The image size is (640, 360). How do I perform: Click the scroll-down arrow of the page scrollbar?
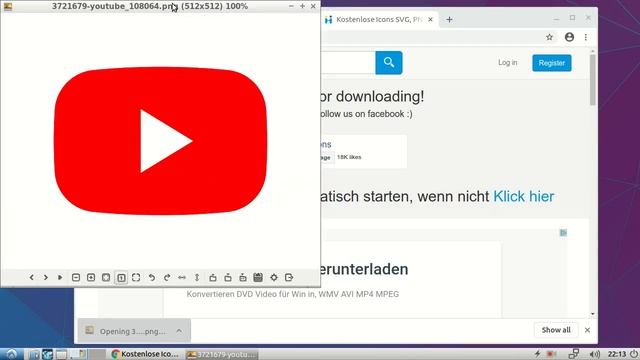[593, 314]
